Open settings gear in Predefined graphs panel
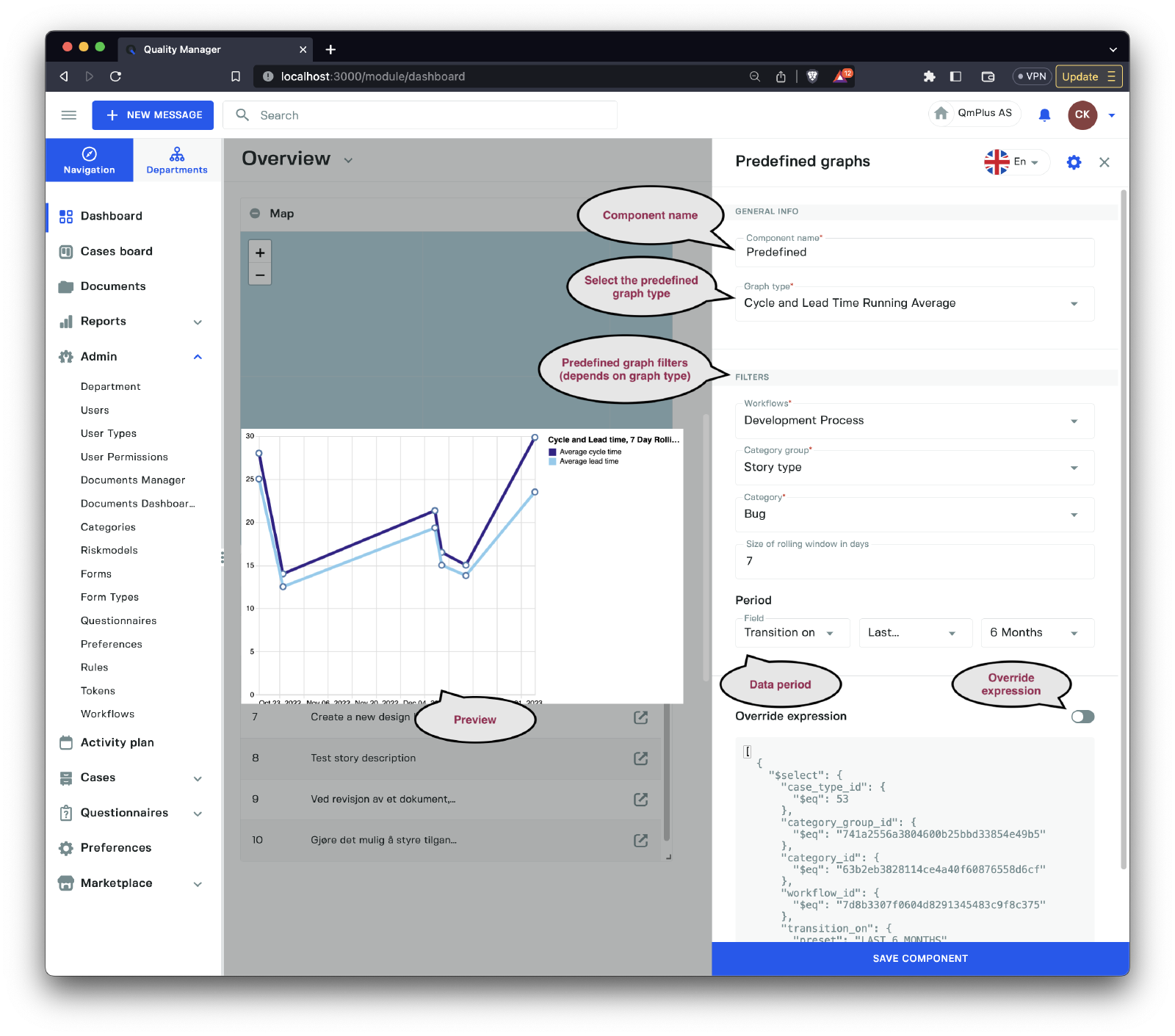Screen dimensions: 1175x1036 click(1074, 162)
